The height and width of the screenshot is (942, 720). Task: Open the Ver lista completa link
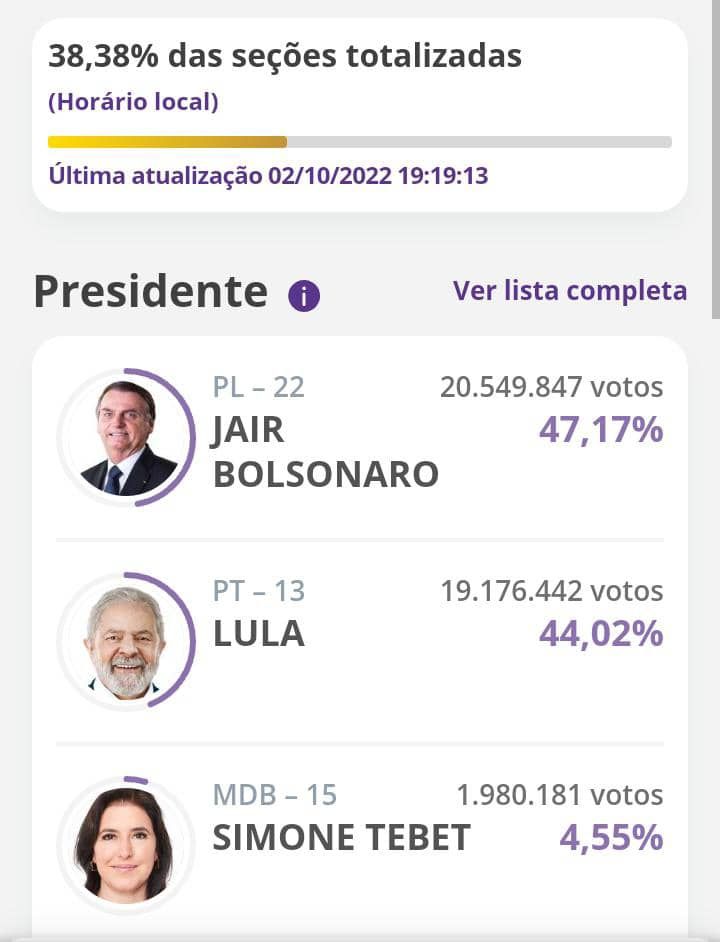click(570, 291)
